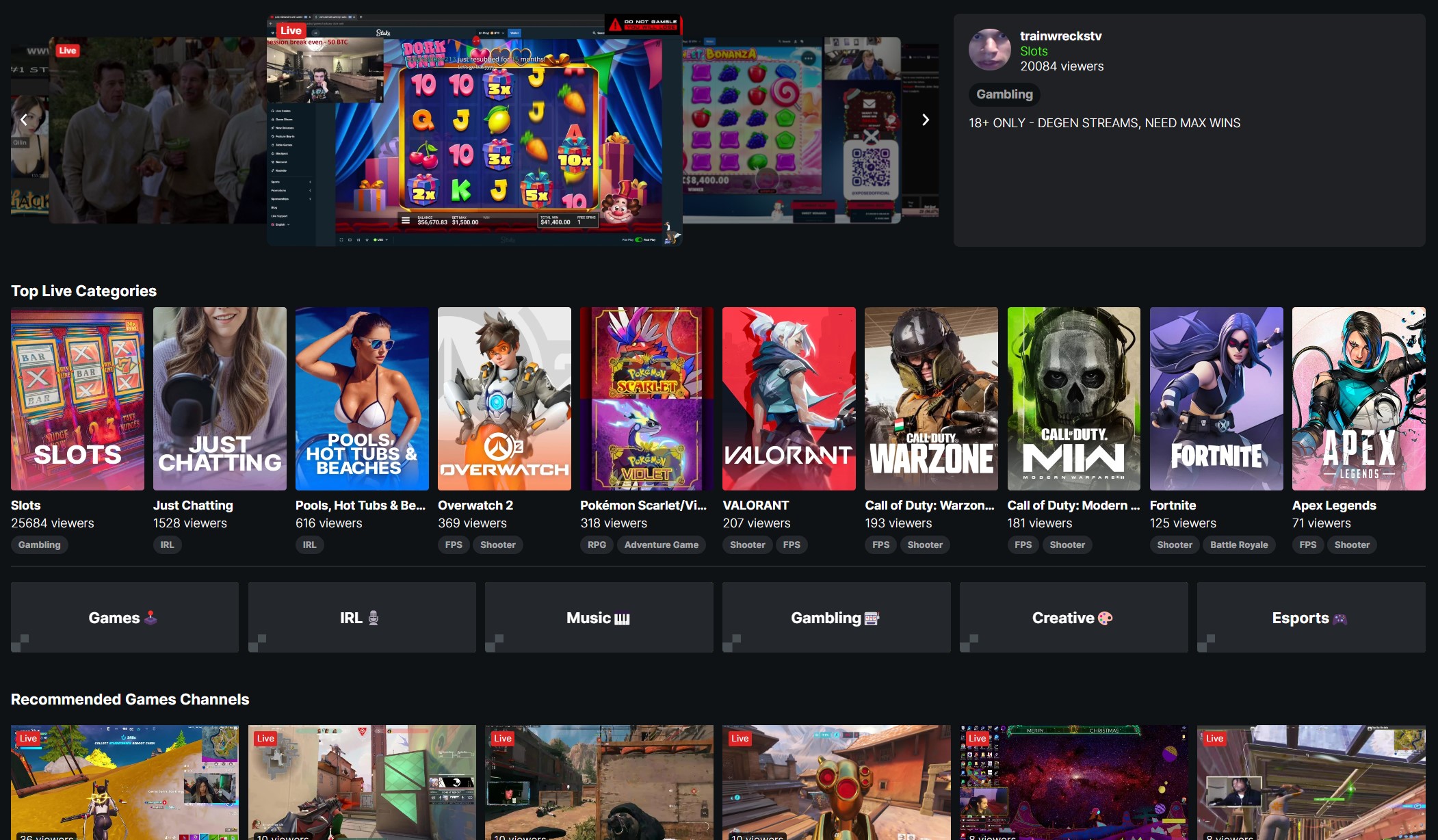Open the recommended stream with gold robot
Viewport: 1438px width, 840px height.
(x=837, y=783)
